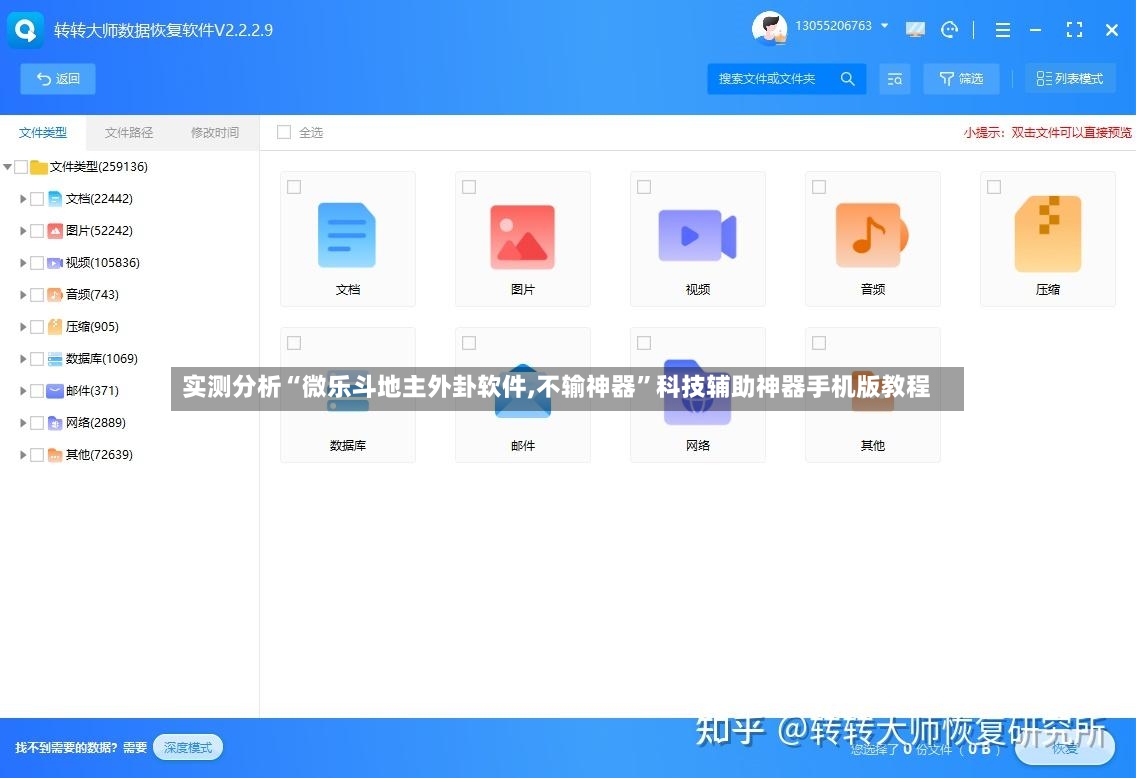Open the large 压缩 archive card icon
The image size is (1136, 778).
click(1048, 234)
